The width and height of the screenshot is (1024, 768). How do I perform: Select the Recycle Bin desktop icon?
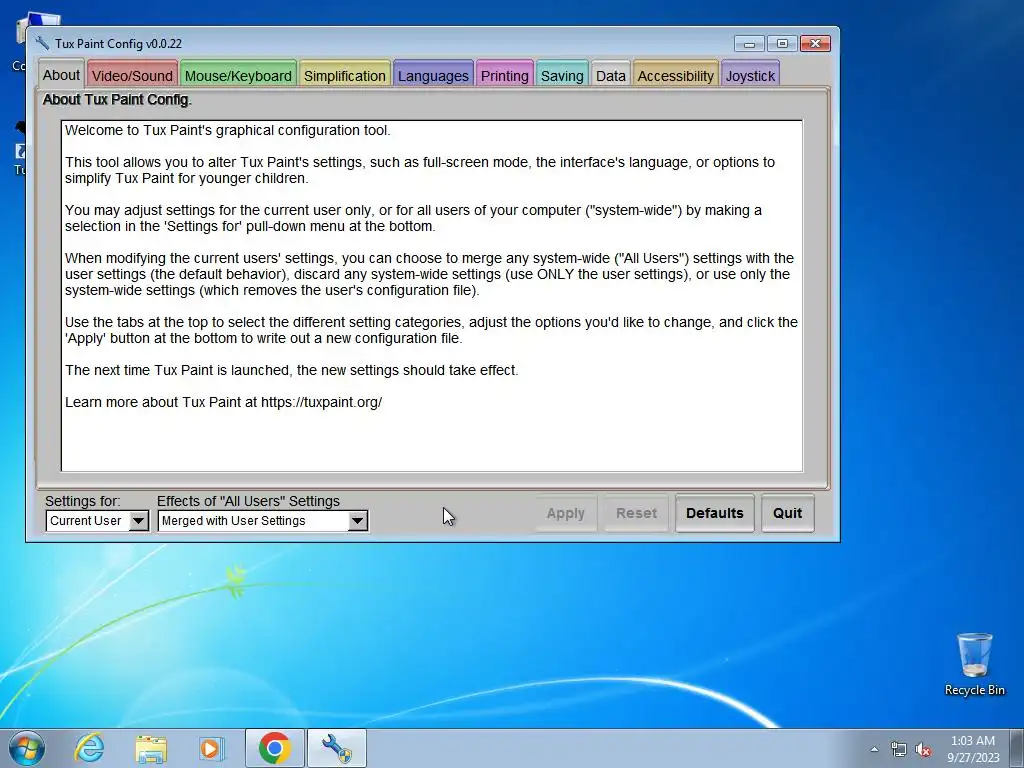point(974,664)
